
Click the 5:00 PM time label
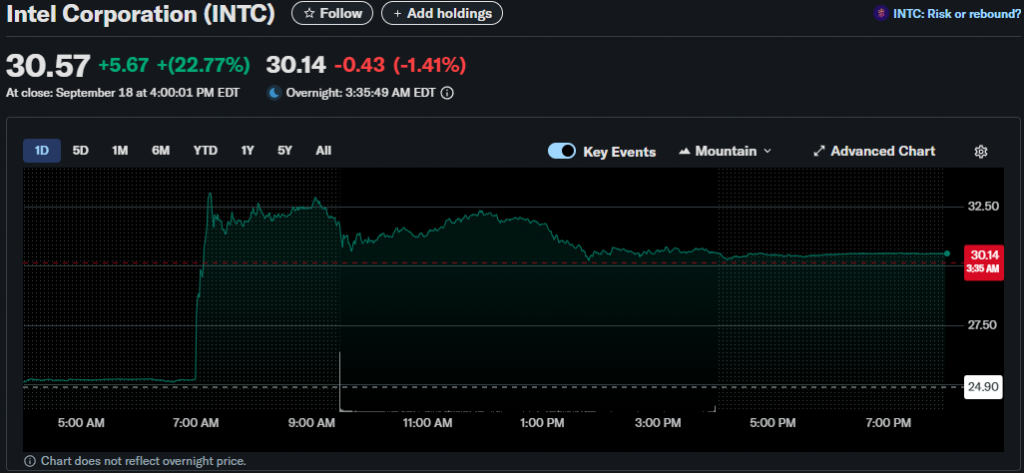tap(772, 423)
